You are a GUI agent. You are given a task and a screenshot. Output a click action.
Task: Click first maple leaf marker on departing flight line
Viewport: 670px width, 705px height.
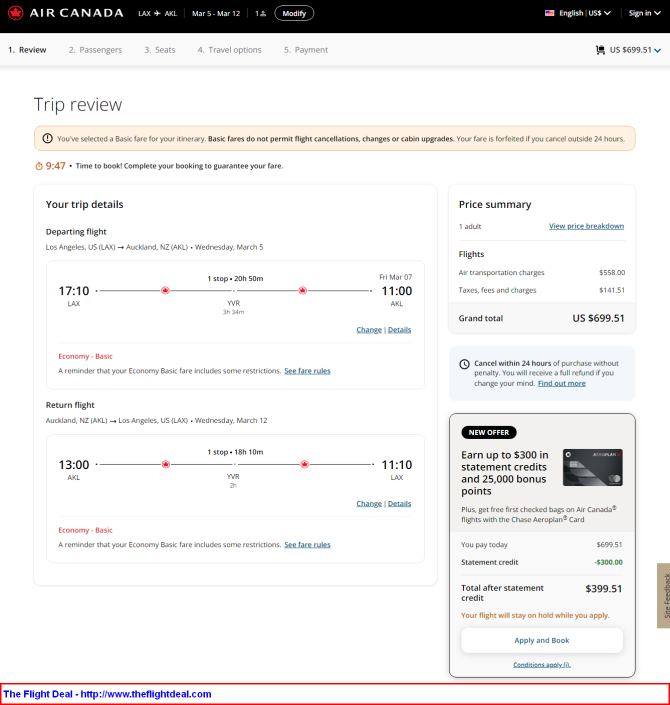[165, 290]
